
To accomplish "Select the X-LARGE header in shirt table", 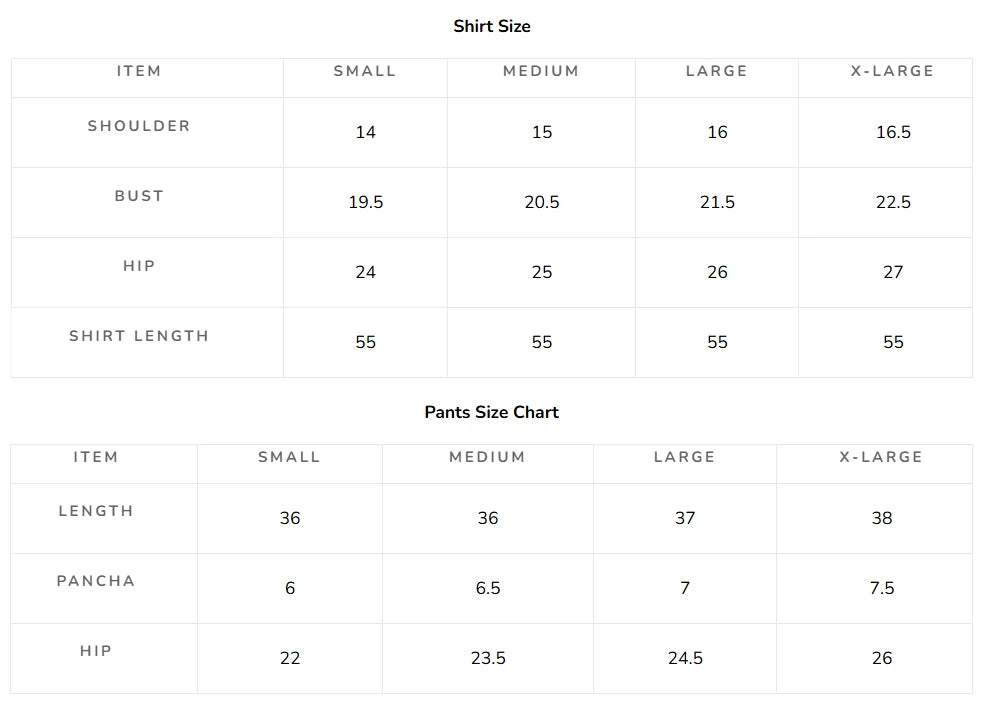I will [x=892, y=71].
